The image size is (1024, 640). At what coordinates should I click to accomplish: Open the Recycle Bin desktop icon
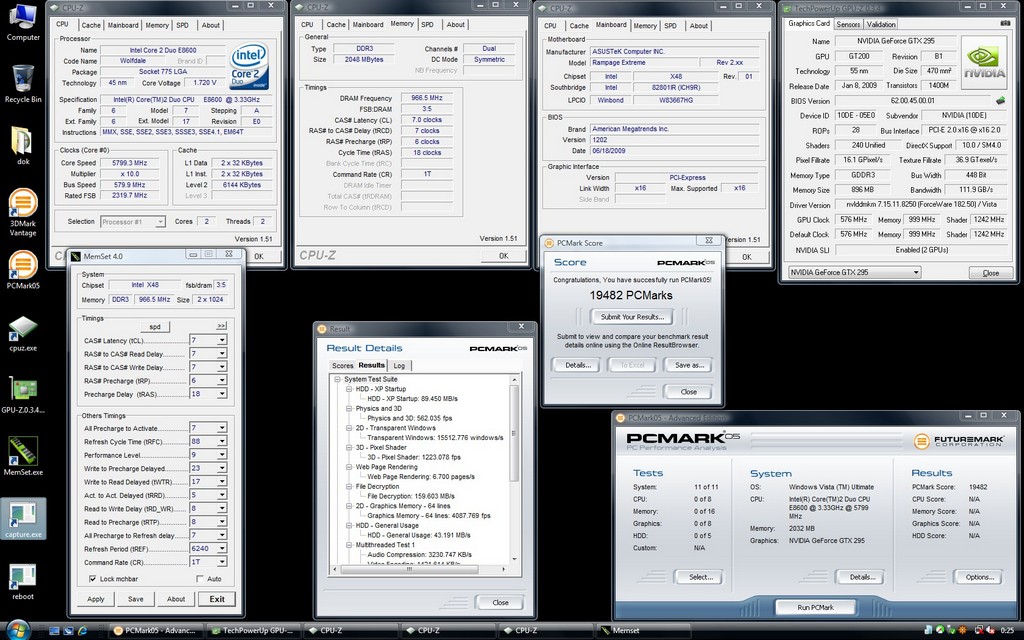click(x=23, y=84)
